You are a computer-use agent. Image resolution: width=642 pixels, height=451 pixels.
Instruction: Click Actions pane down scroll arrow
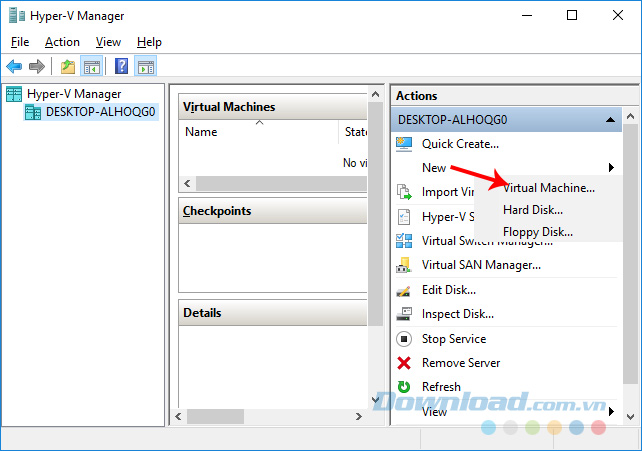(x=631, y=417)
